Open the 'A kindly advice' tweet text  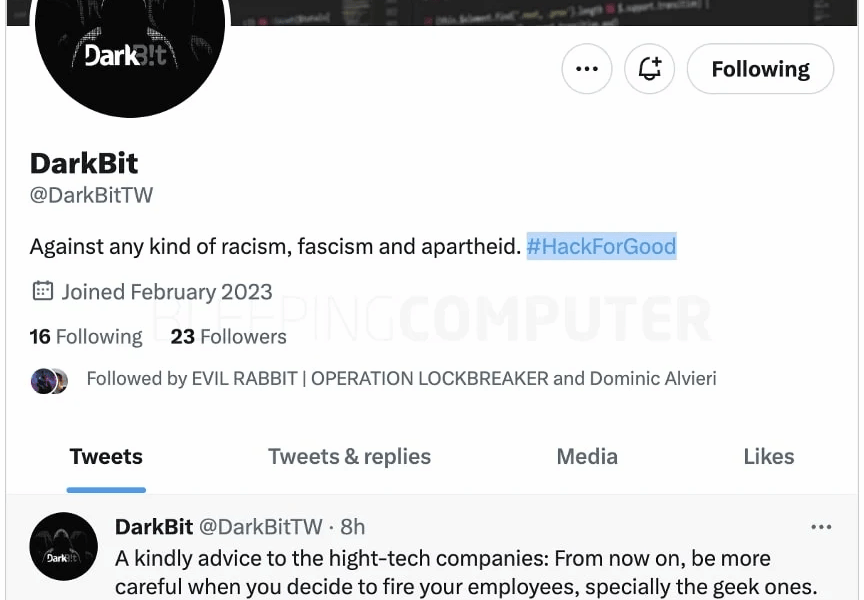(466, 573)
